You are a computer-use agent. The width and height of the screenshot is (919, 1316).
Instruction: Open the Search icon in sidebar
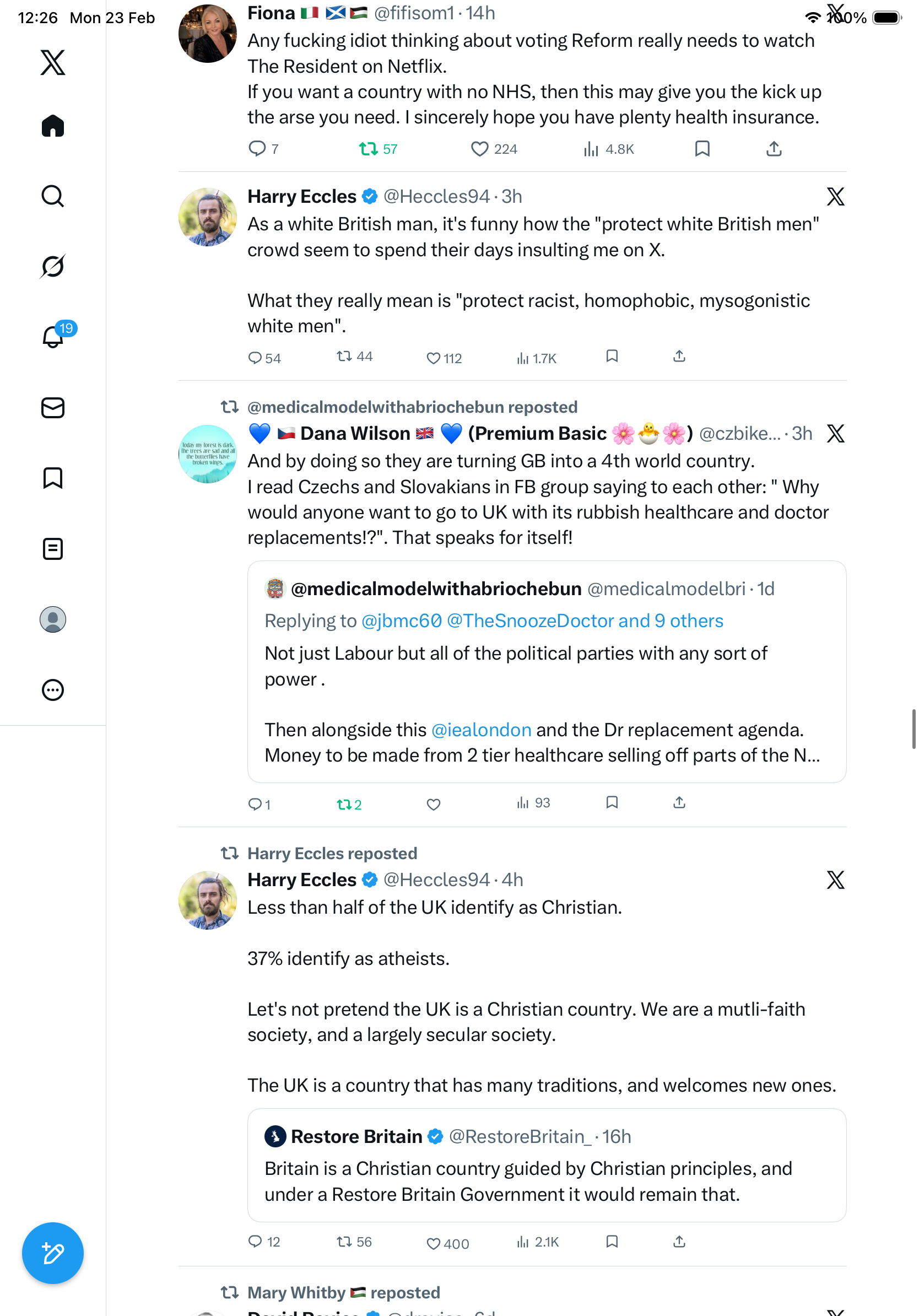pos(53,196)
